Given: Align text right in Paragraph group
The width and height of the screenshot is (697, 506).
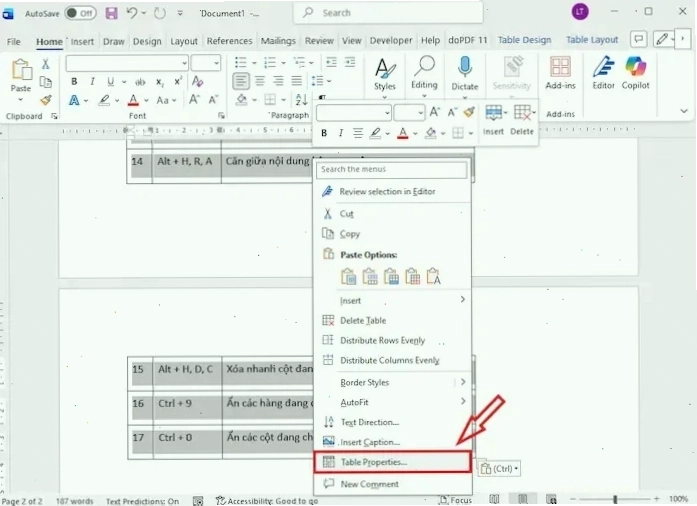Looking at the screenshot, I should [x=278, y=81].
